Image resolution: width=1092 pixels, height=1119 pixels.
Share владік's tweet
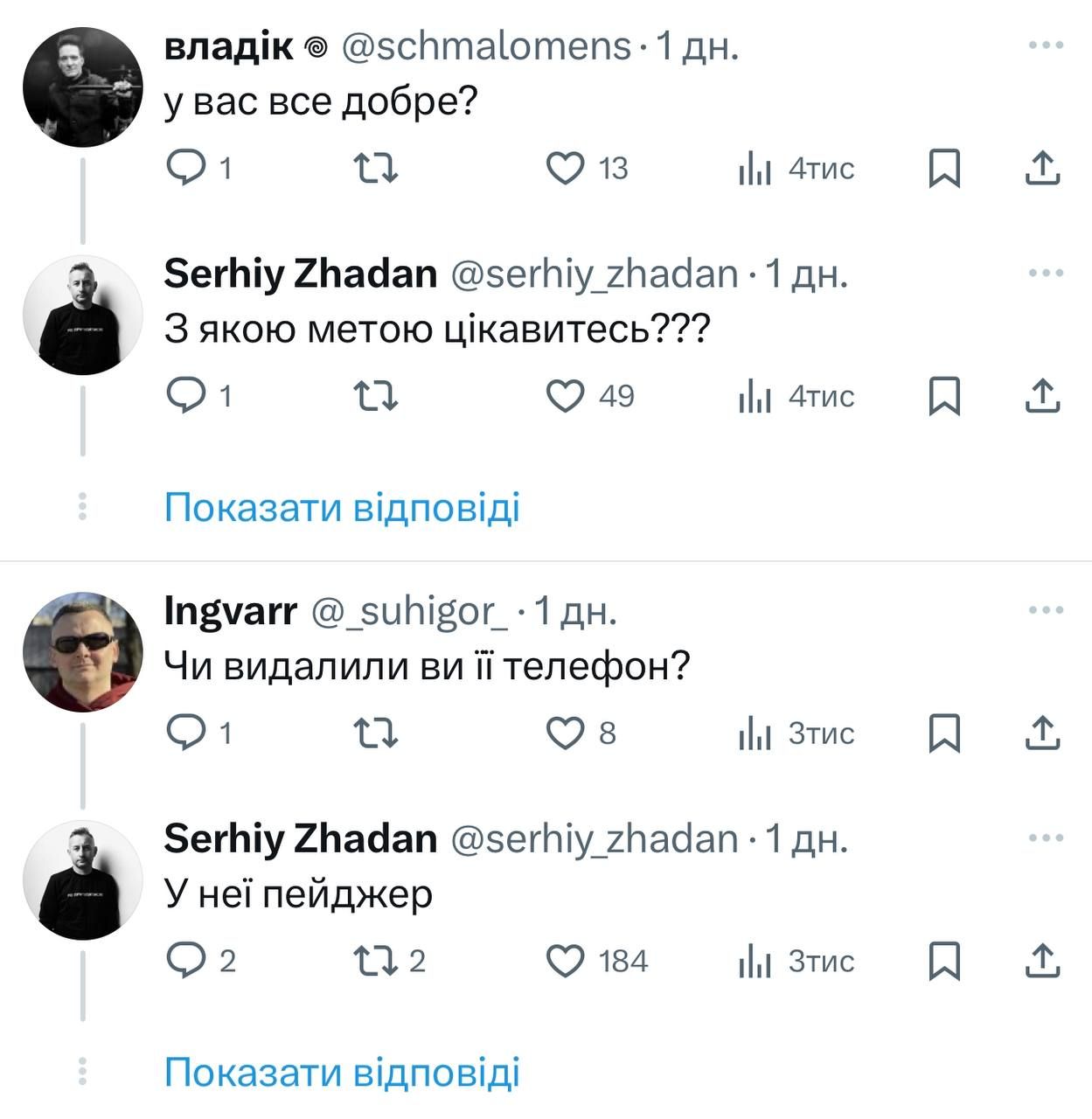pos(1042,168)
